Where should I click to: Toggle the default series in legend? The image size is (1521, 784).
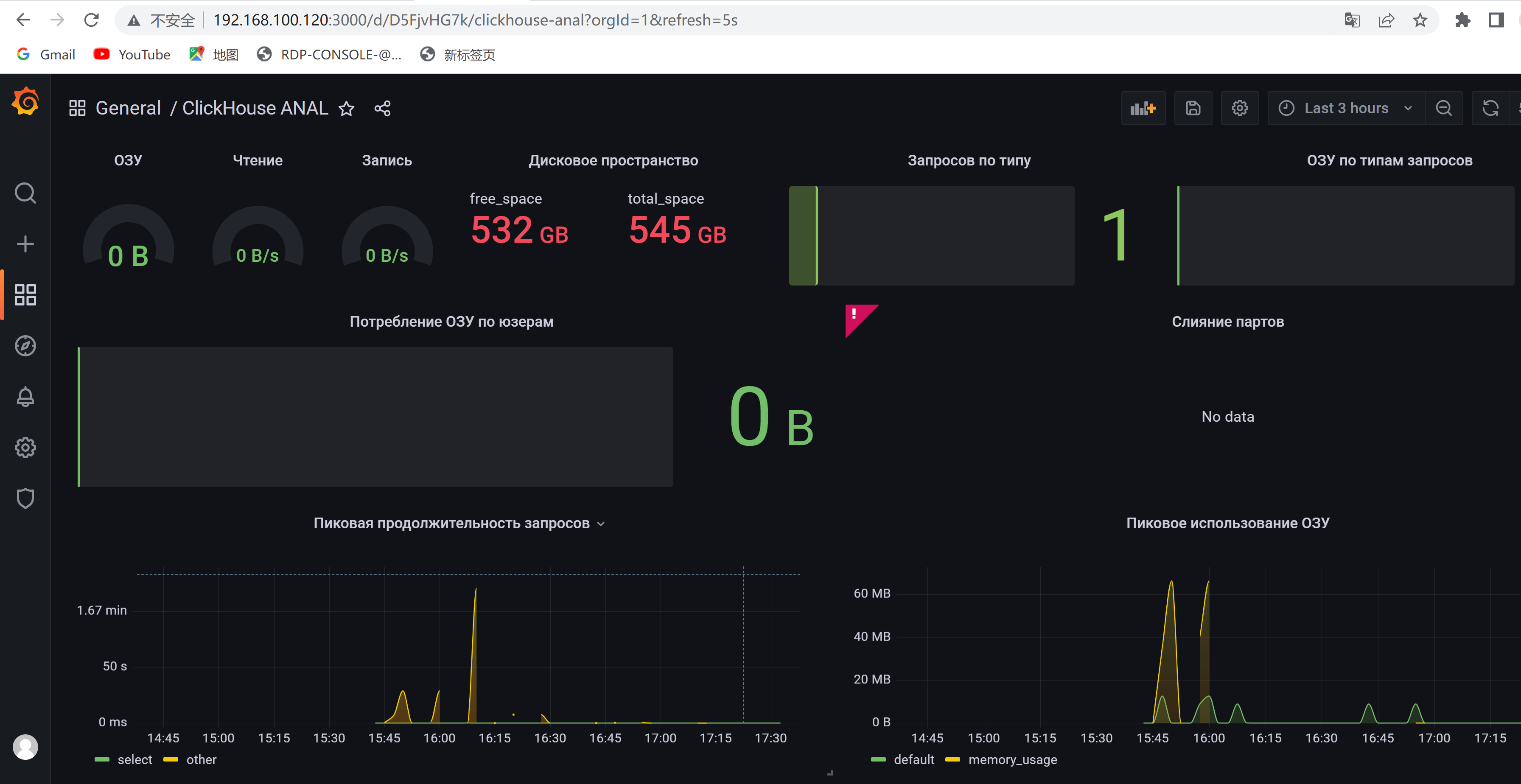click(x=914, y=760)
